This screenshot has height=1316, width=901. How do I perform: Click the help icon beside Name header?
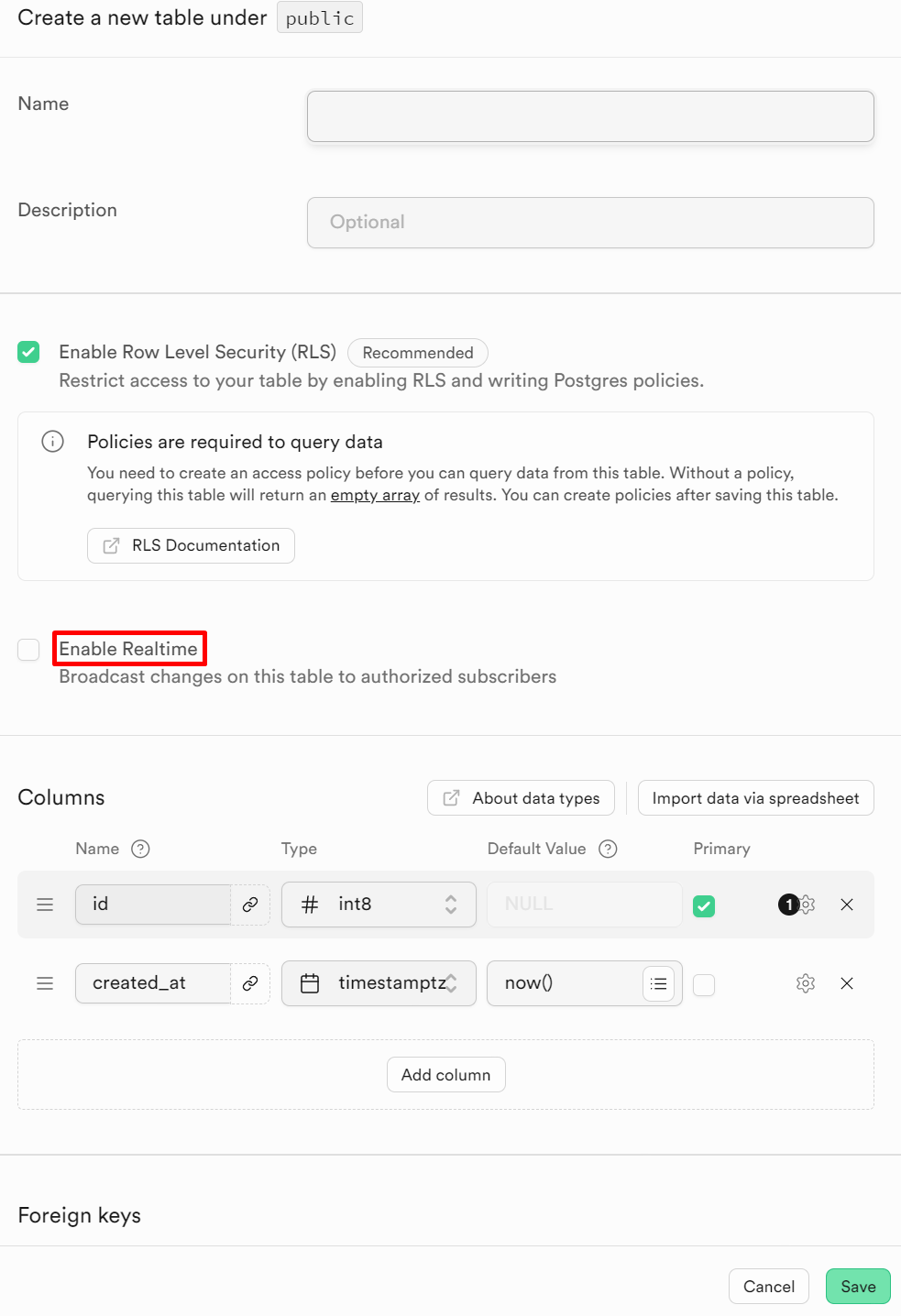click(x=140, y=849)
